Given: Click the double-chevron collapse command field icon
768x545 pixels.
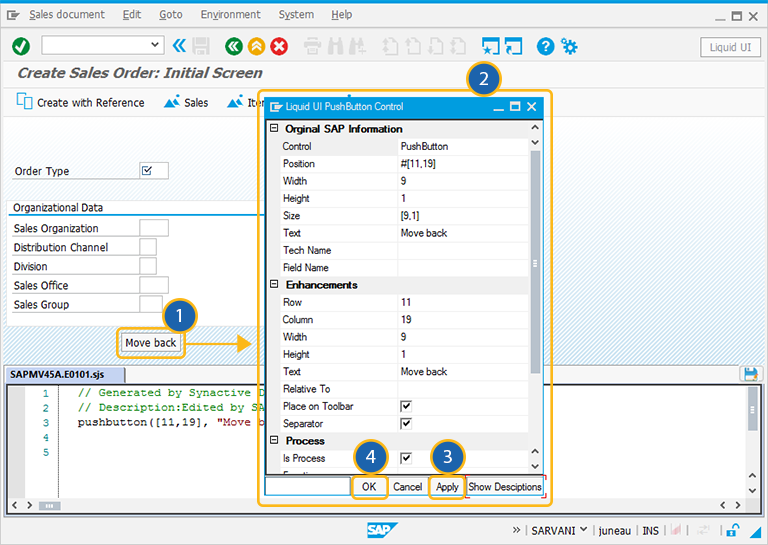Looking at the screenshot, I should click(179, 46).
